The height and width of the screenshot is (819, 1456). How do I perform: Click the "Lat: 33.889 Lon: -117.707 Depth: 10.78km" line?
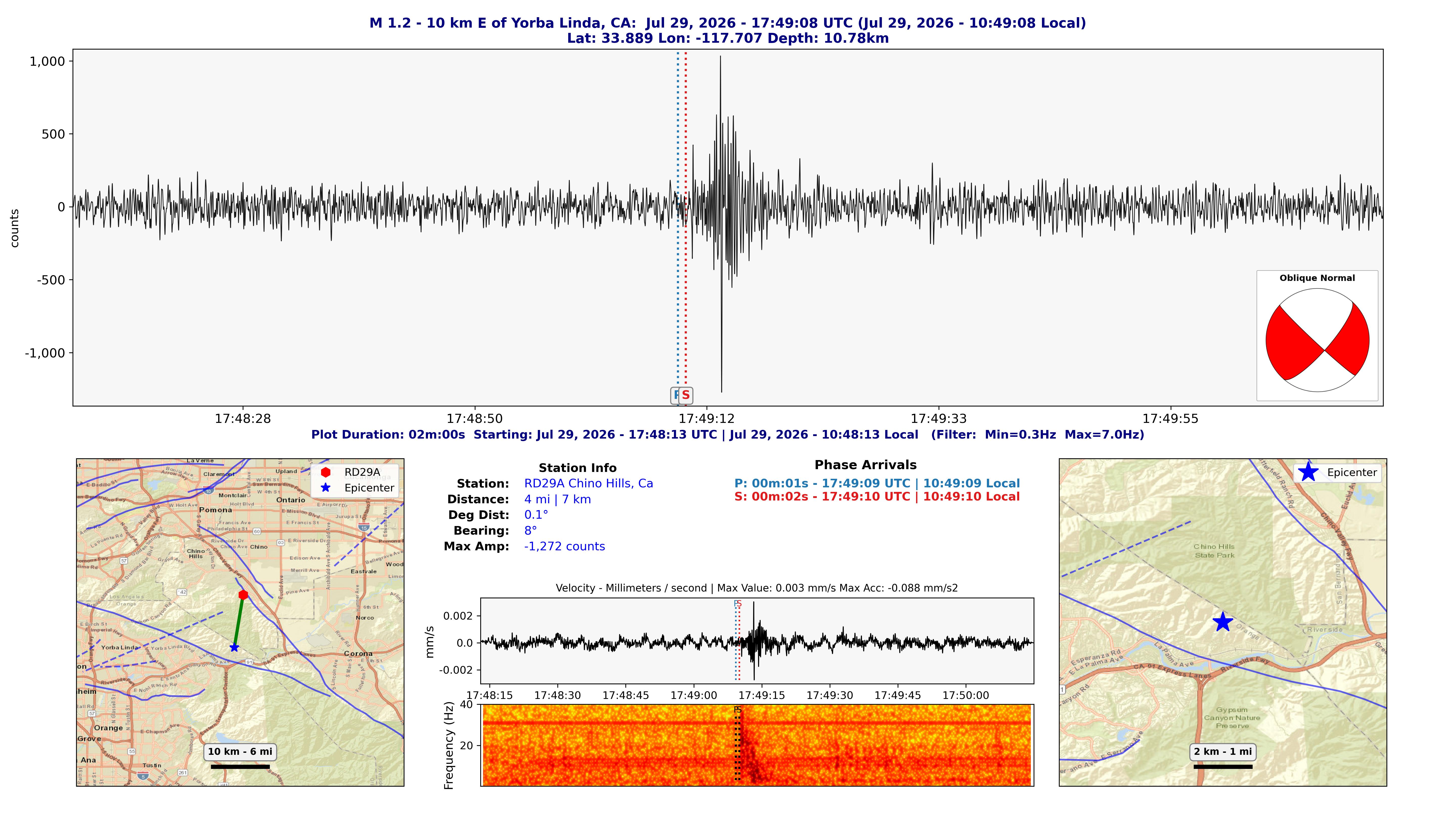click(x=727, y=38)
